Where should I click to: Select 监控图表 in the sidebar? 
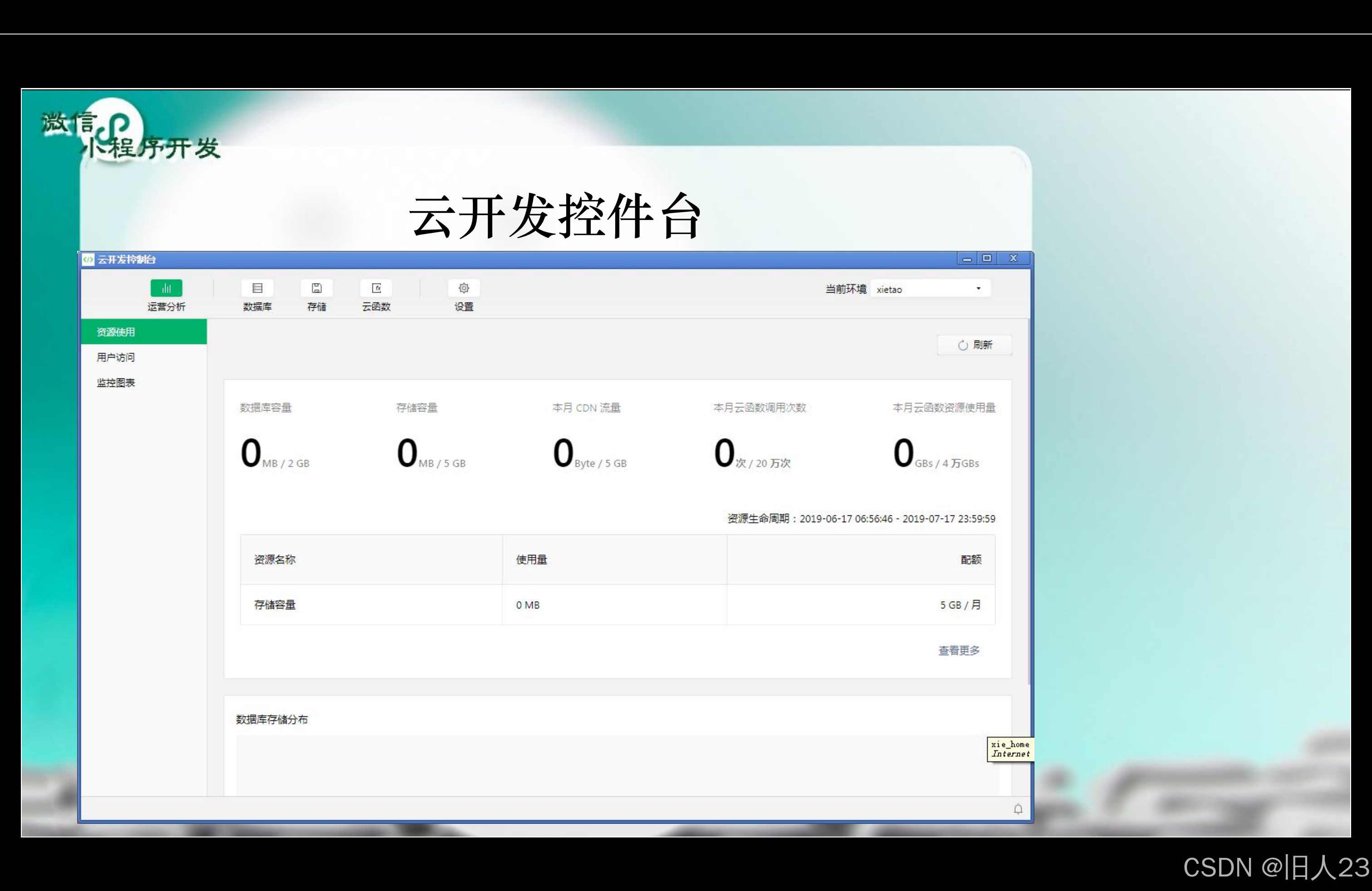pos(116,383)
